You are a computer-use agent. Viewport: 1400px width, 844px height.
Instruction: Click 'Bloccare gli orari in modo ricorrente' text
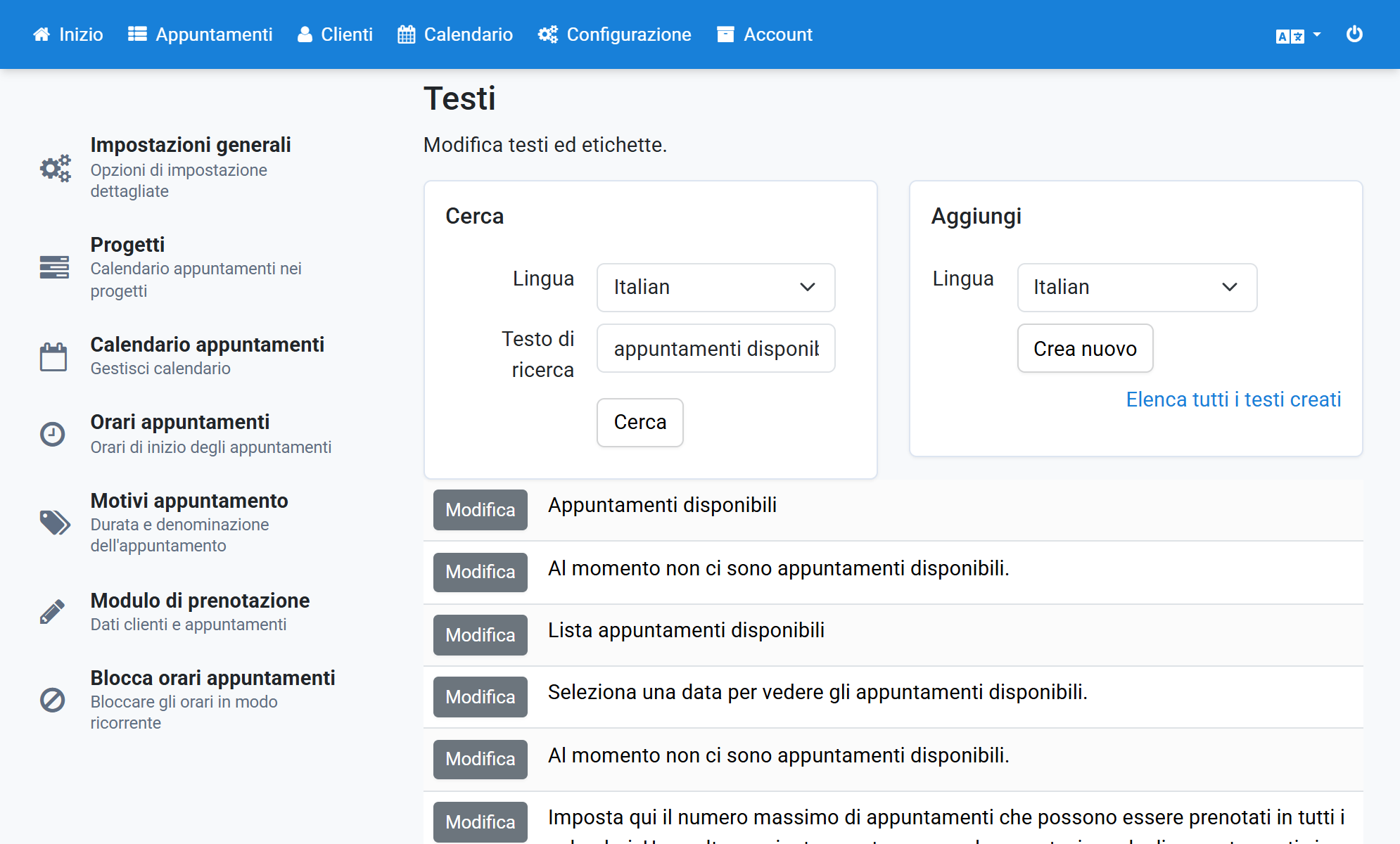pos(184,712)
